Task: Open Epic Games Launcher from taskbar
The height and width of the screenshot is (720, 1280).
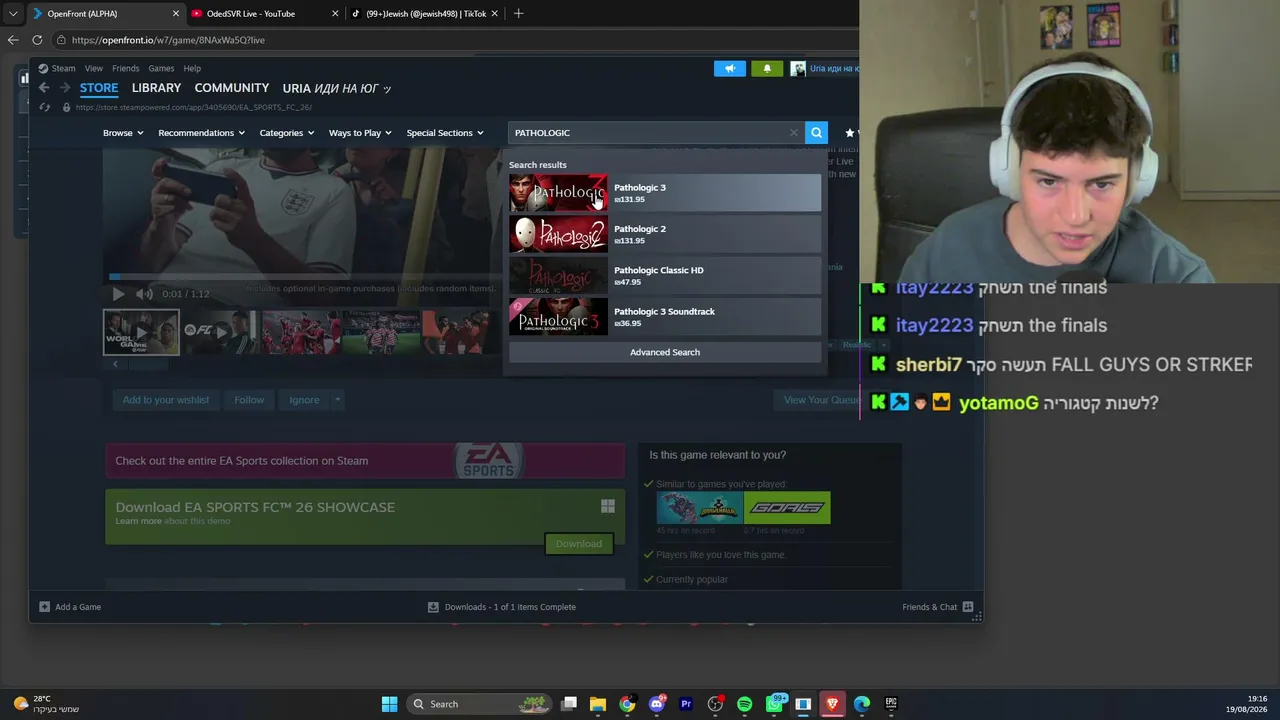Action: [x=891, y=704]
